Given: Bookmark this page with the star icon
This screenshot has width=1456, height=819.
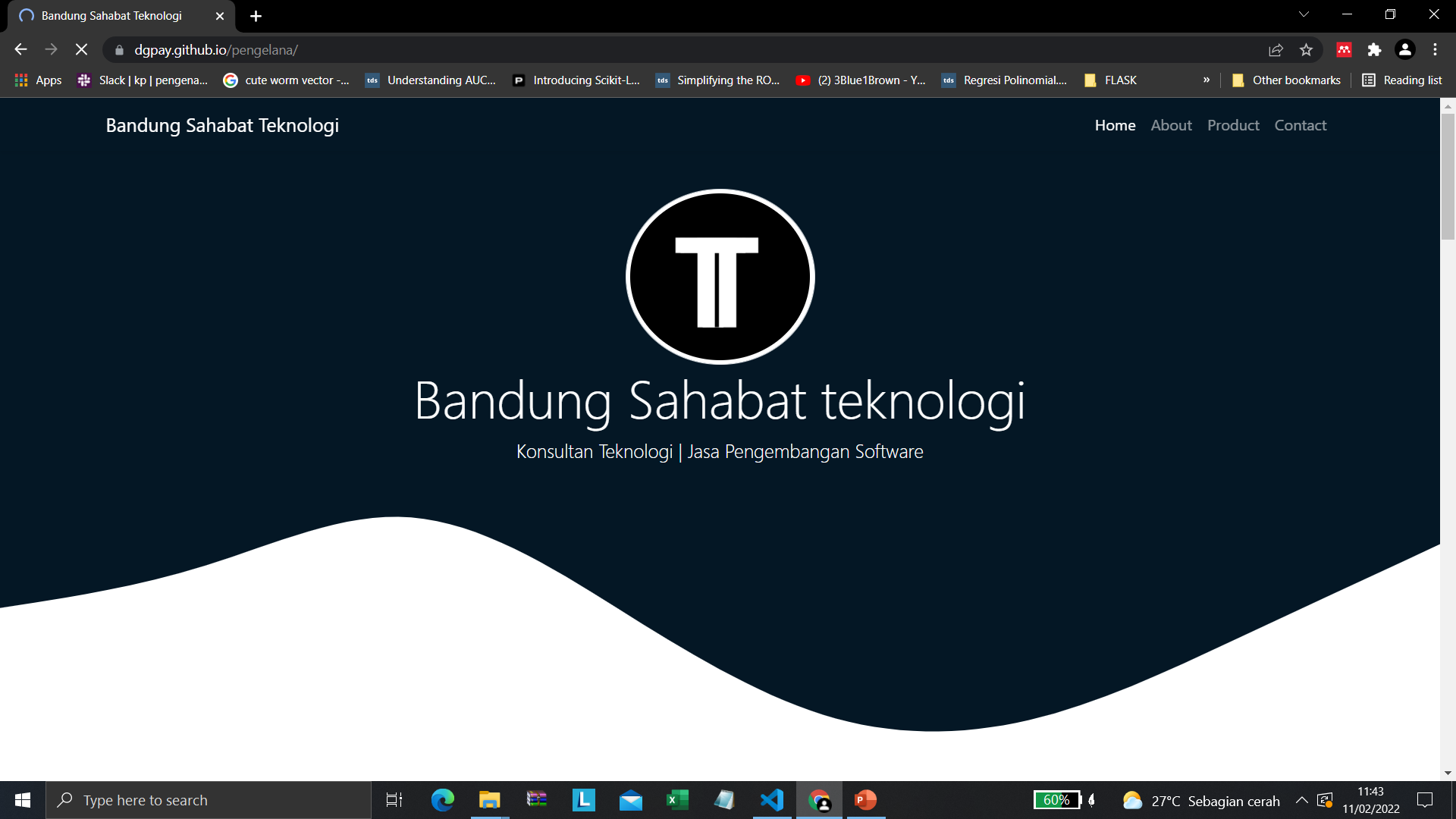Looking at the screenshot, I should point(1306,50).
